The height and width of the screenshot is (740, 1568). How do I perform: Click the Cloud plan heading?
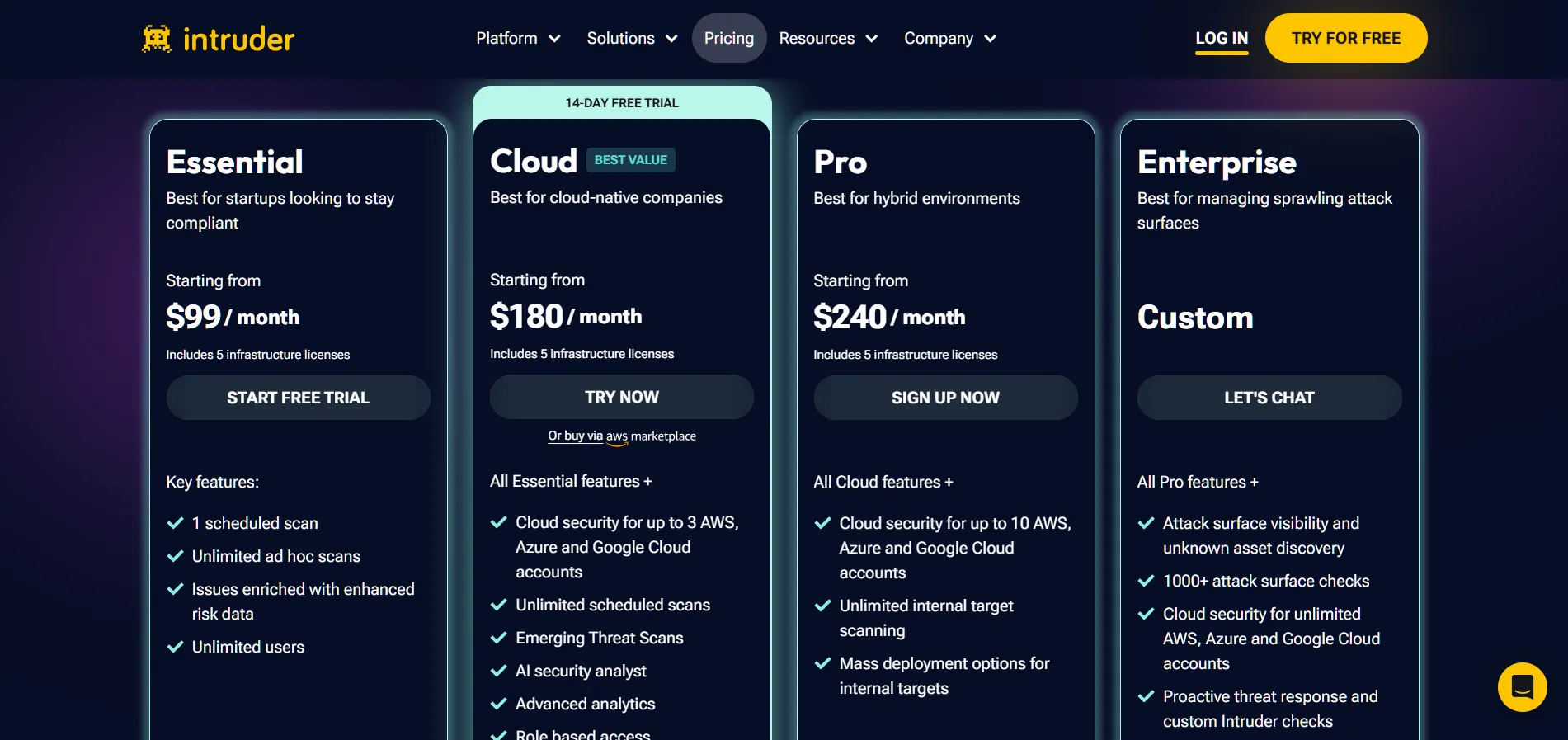coord(534,161)
